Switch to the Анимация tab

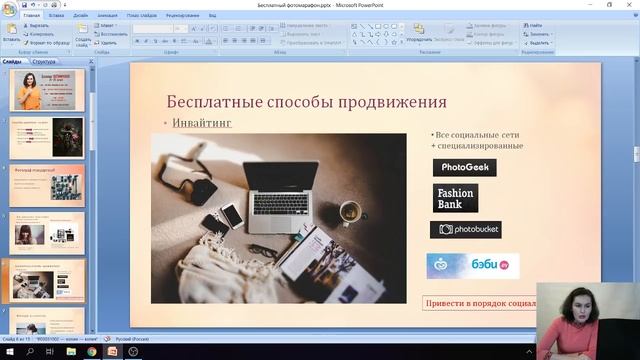pyautogui.click(x=107, y=16)
